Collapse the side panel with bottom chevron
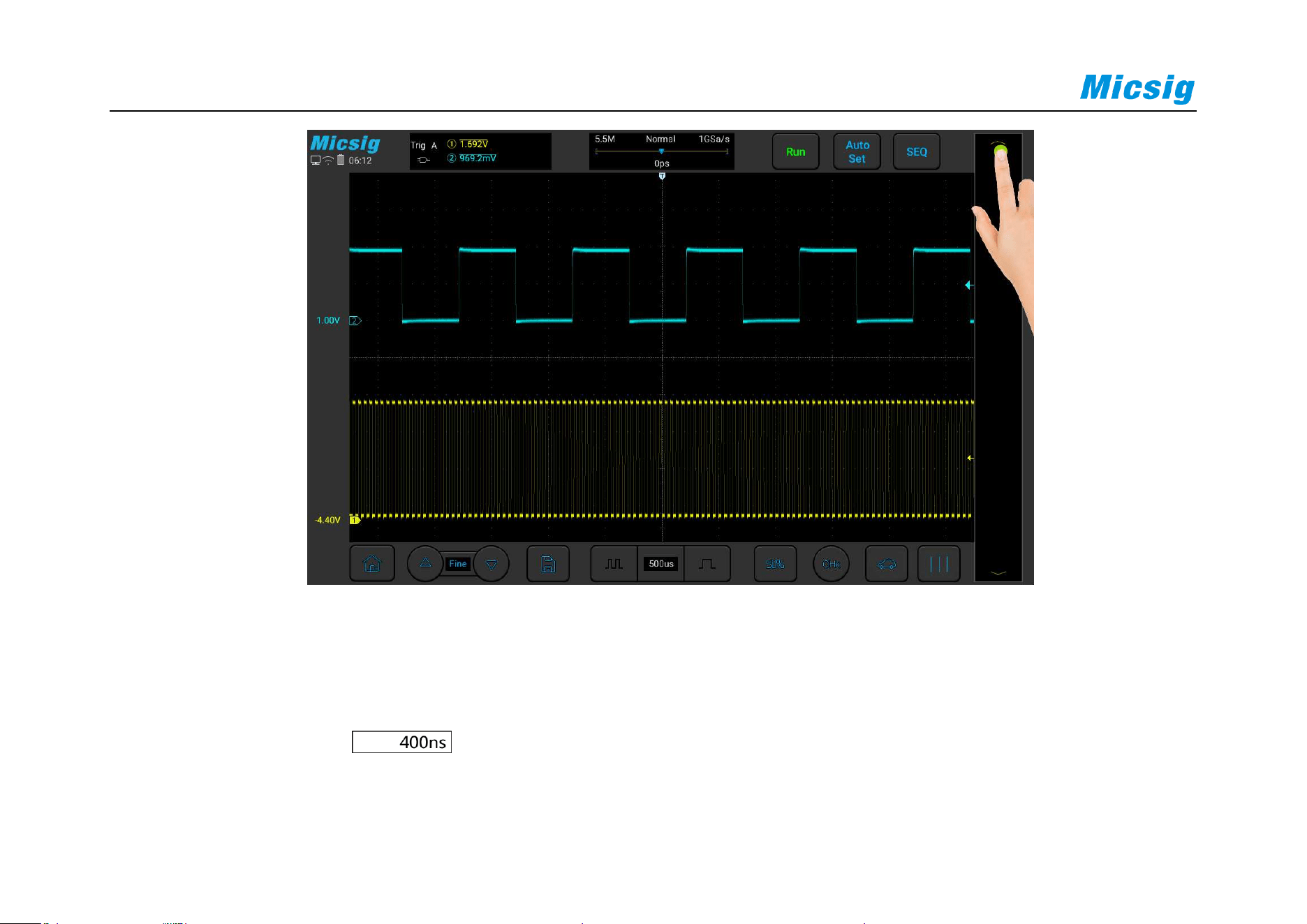The width and height of the screenshot is (1307, 924). point(998,574)
